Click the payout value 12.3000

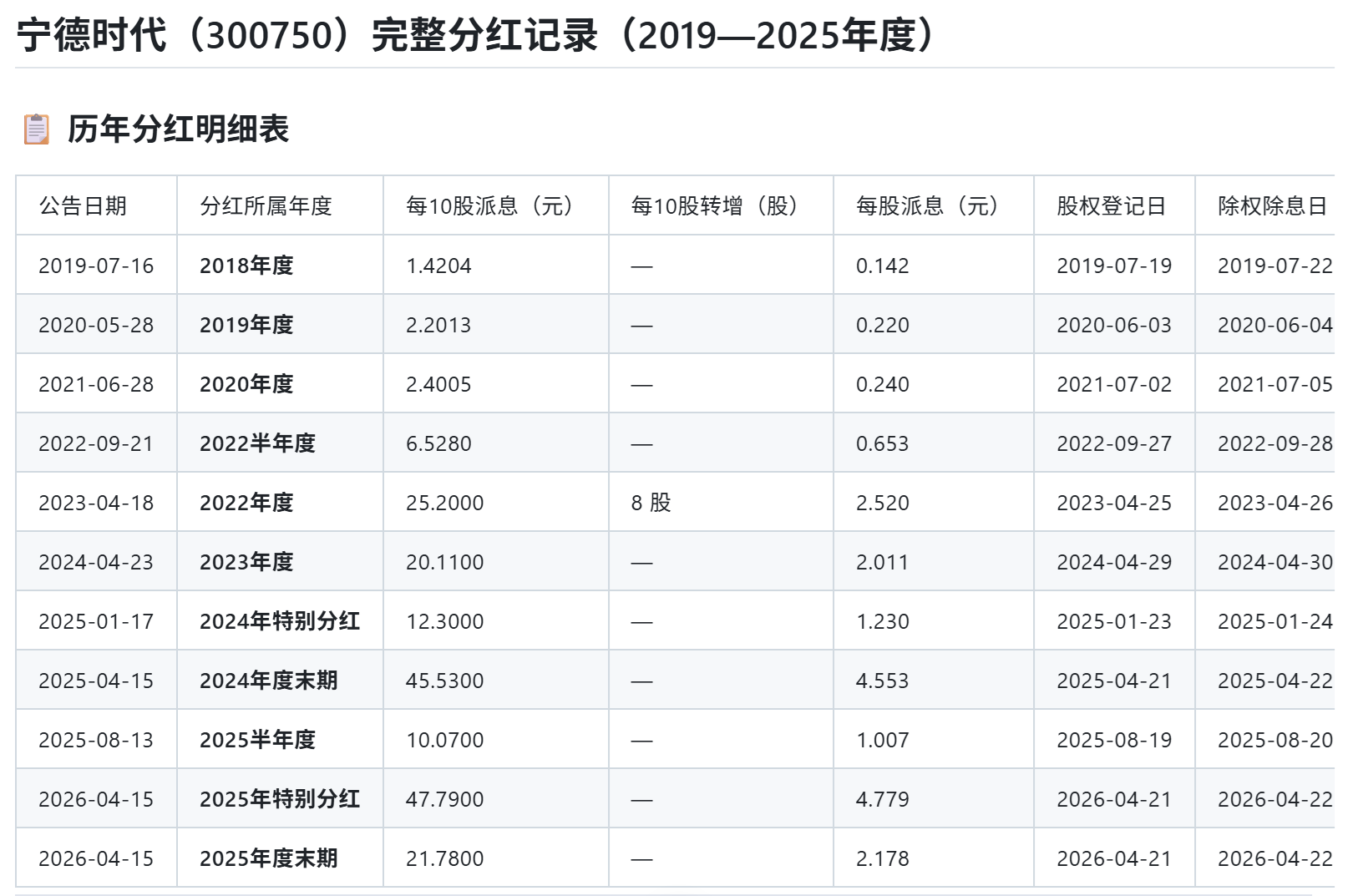click(x=444, y=621)
